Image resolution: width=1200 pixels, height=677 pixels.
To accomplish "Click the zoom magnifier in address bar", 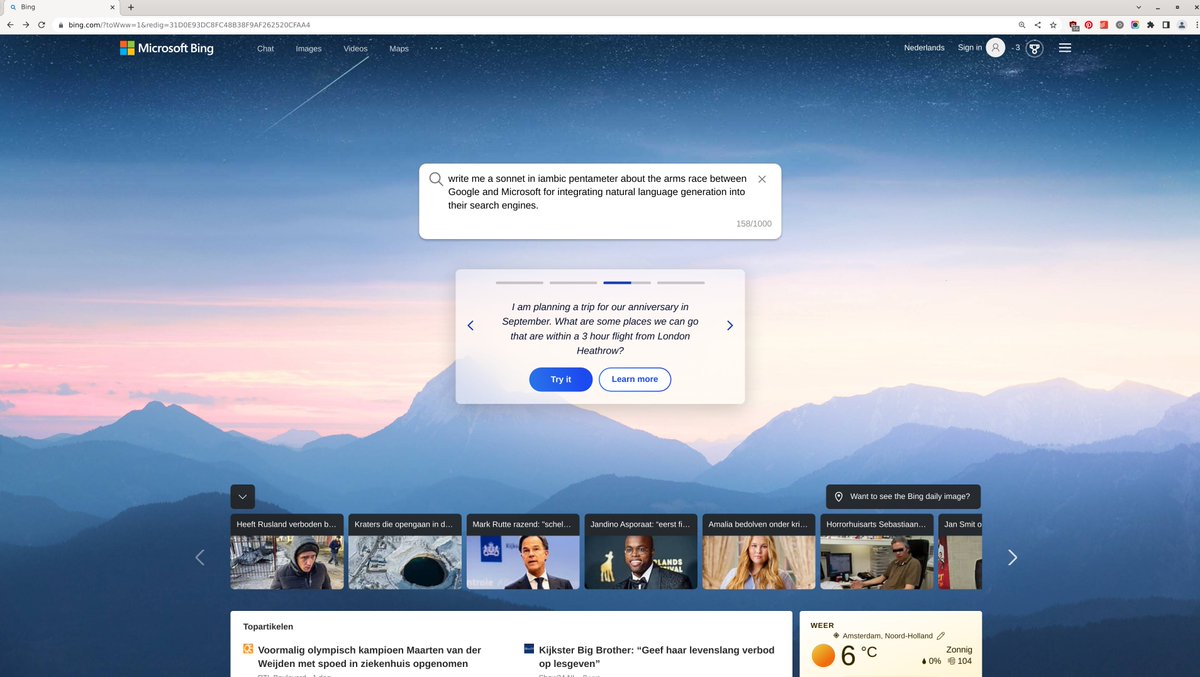I will pos(1021,24).
